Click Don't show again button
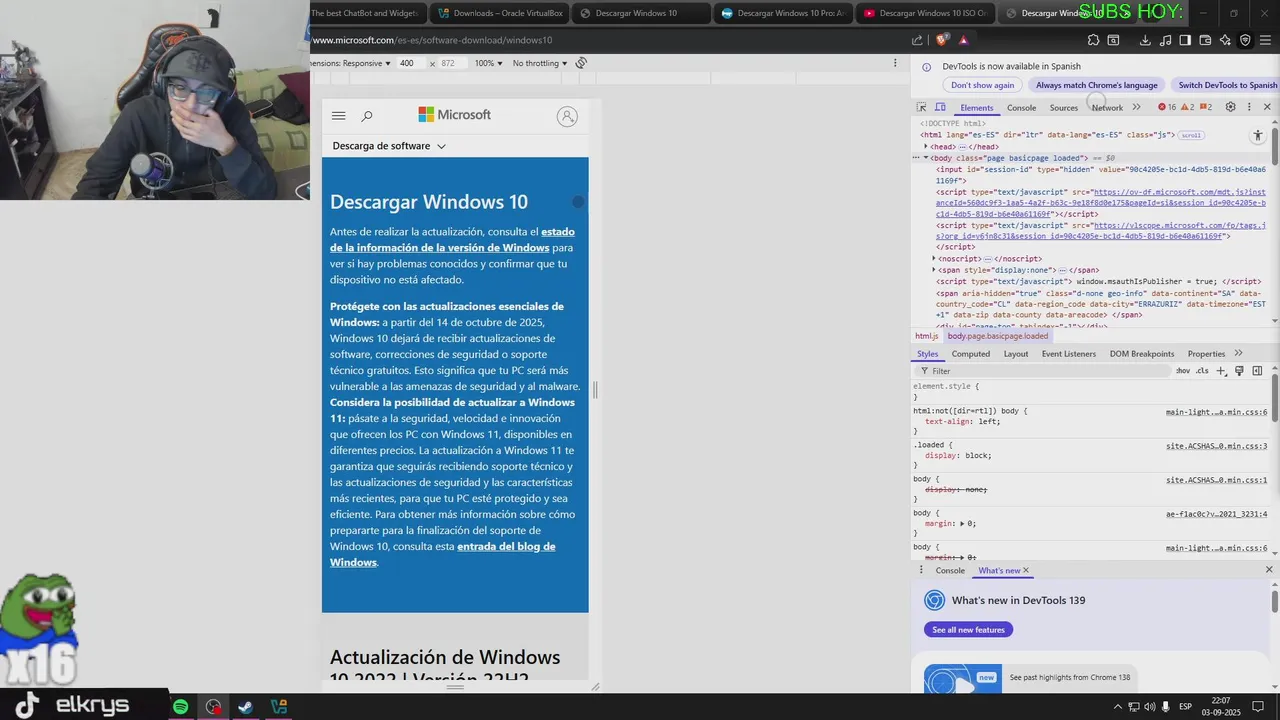This screenshot has height=720, width=1280. [x=982, y=85]
